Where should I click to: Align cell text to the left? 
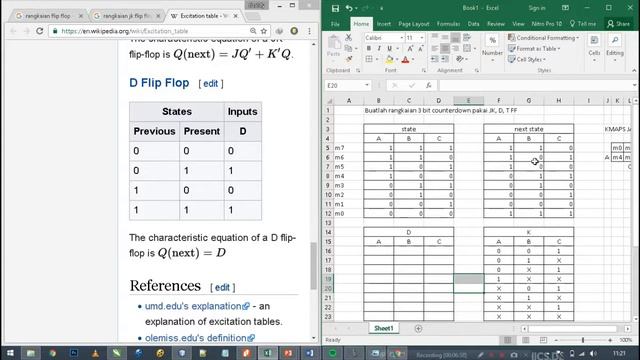click(435, 49)
